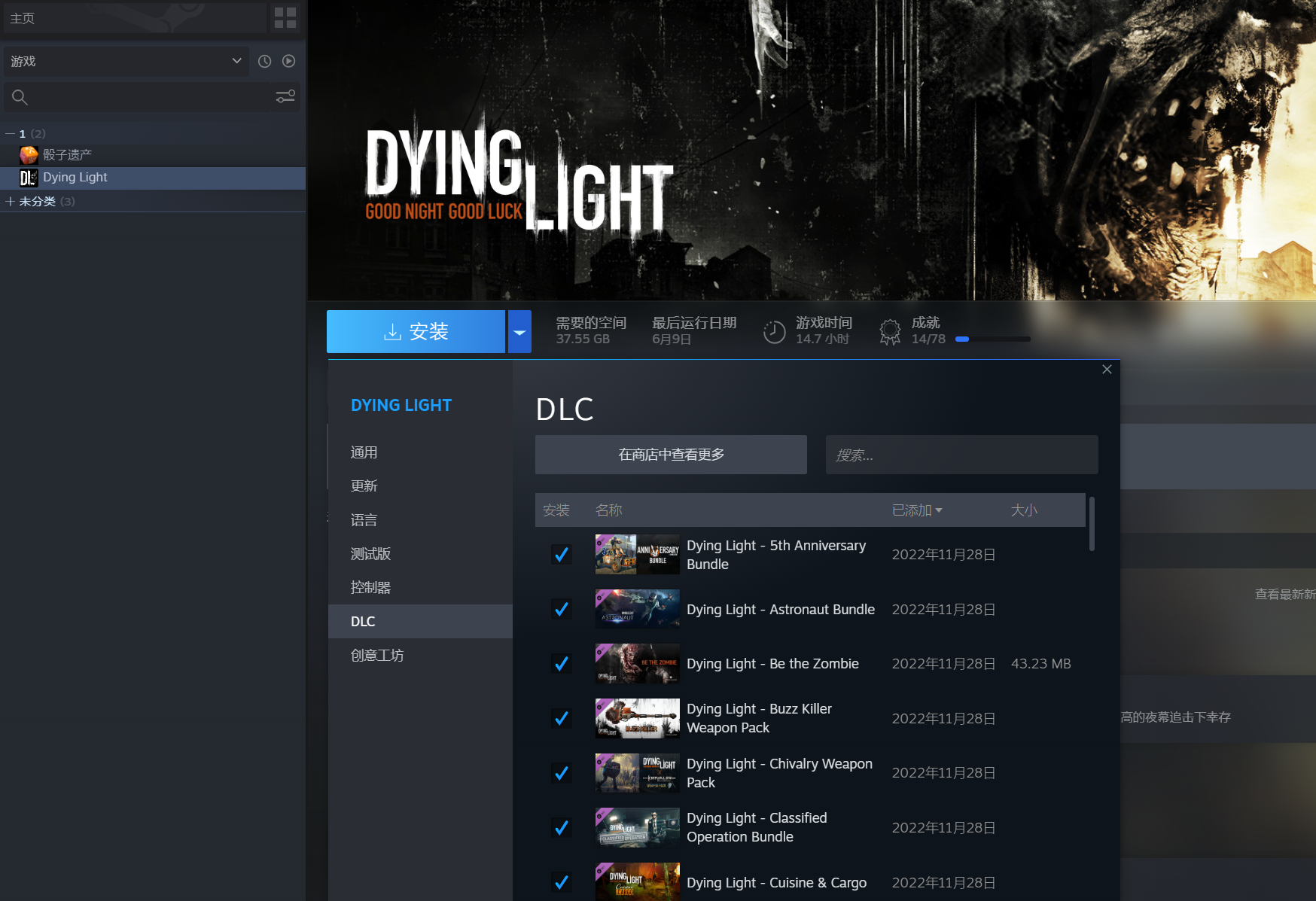The height and width of the screenshot is (901, 1316).
Task: Click the Astronaut Bundle thumbnail
Action: pyautogui.click(x=638, y=609)
